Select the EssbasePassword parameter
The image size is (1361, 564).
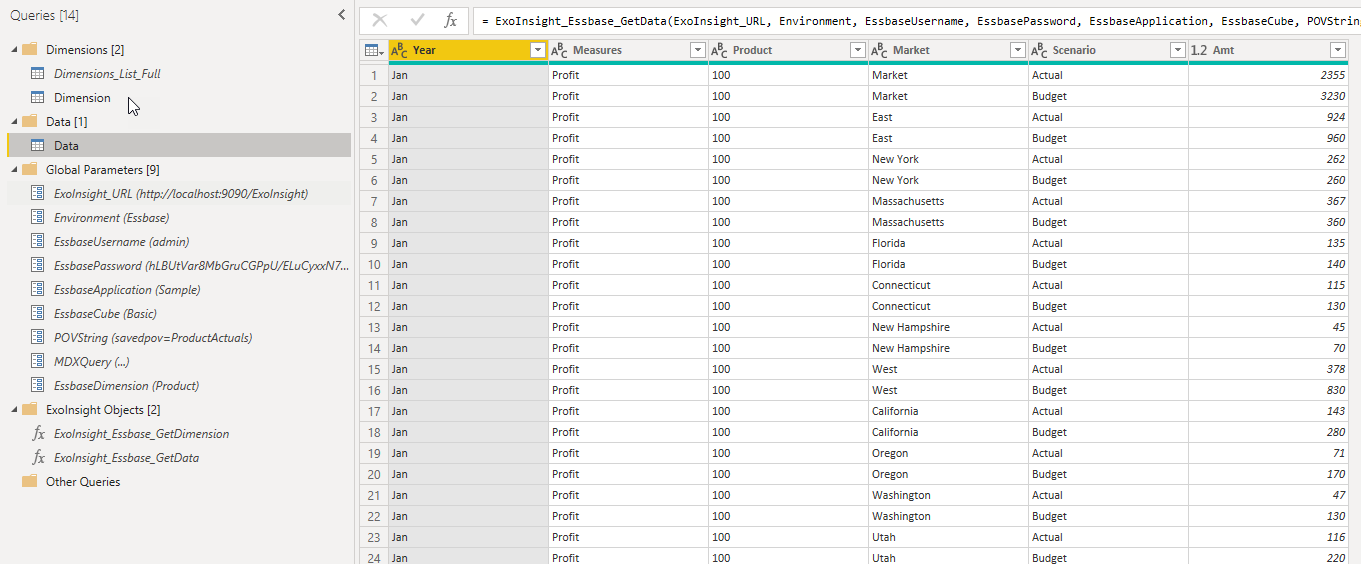[x=201, y=265]
